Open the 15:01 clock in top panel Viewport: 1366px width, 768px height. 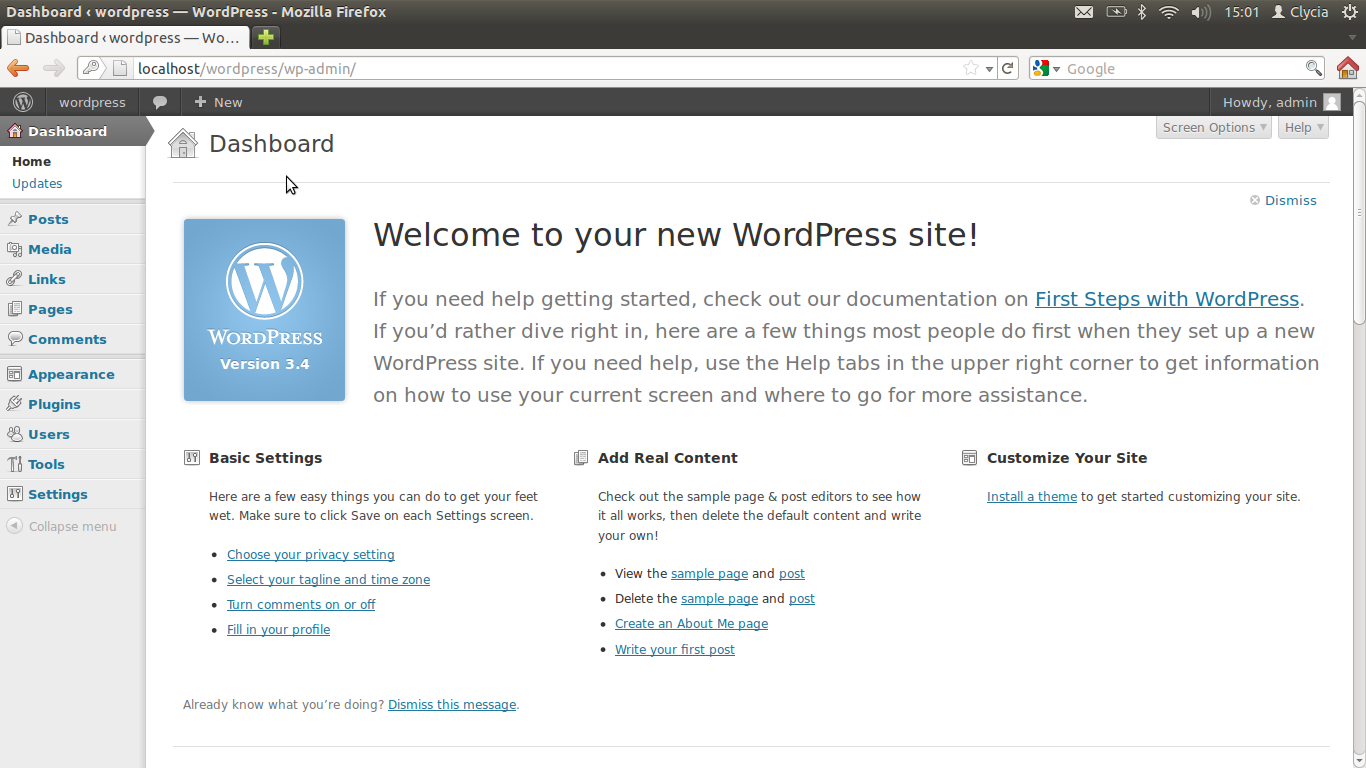(1242, 12)
